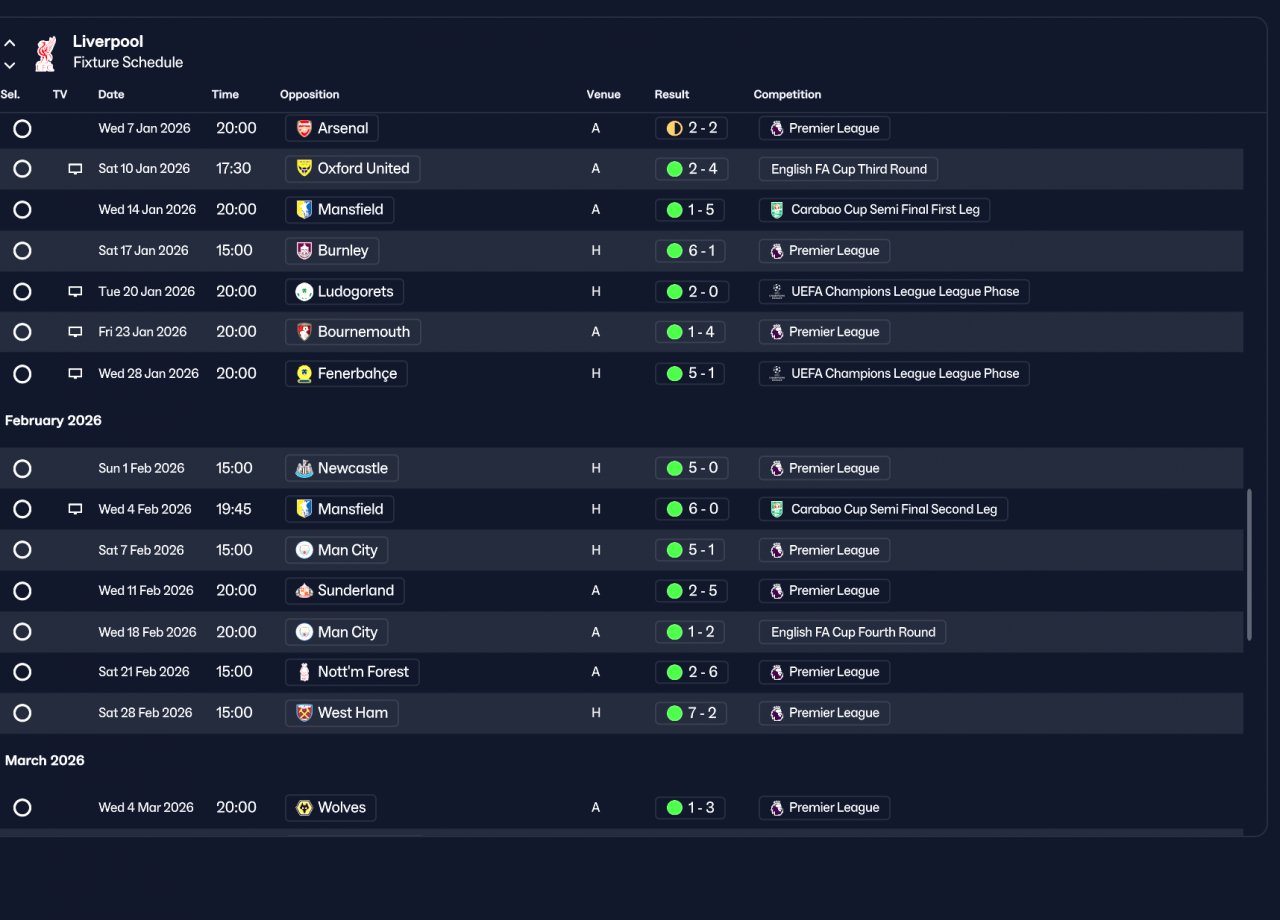This screenshot has height=920, width=1280.
Task: Open the 5 - 0 result against Newcastle
Action: tap(691, 468)
